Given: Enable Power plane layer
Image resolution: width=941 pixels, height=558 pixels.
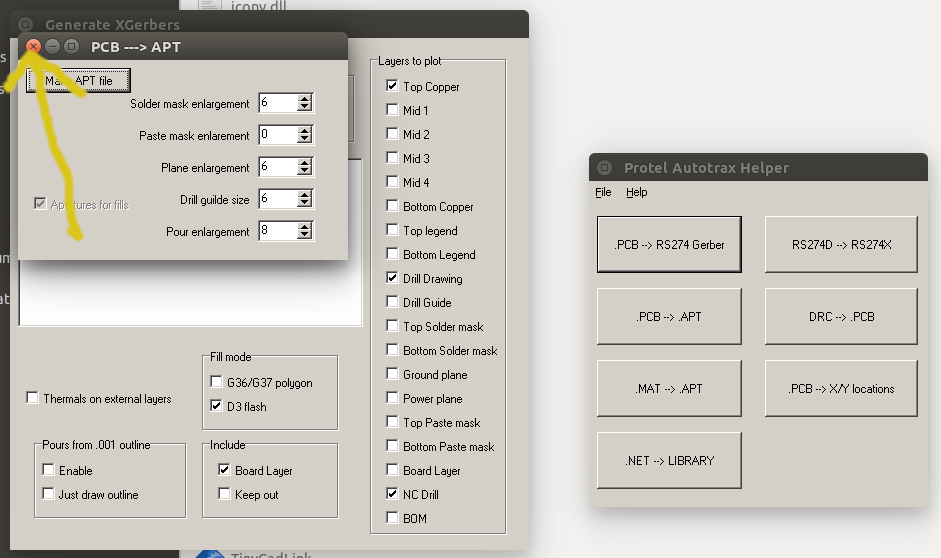Looking at the screenshot, I should click(392, 398).
